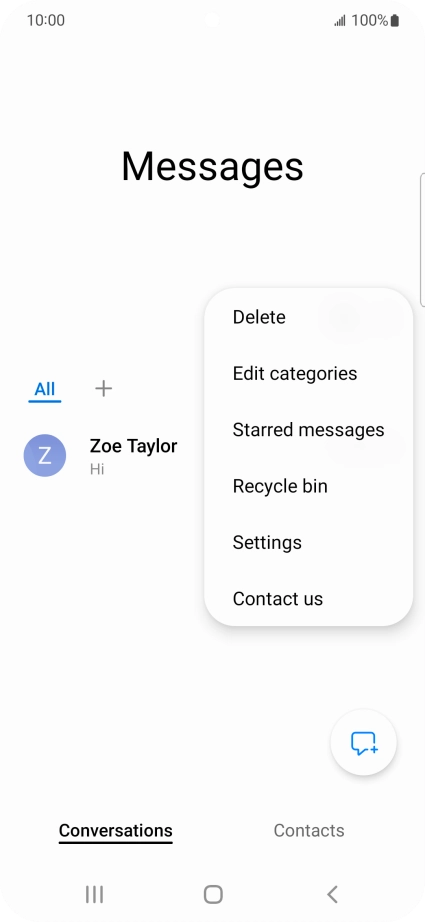Tap the signal strength icon
Viewport: 425px width, 922px height.
[x=340, y=21]
